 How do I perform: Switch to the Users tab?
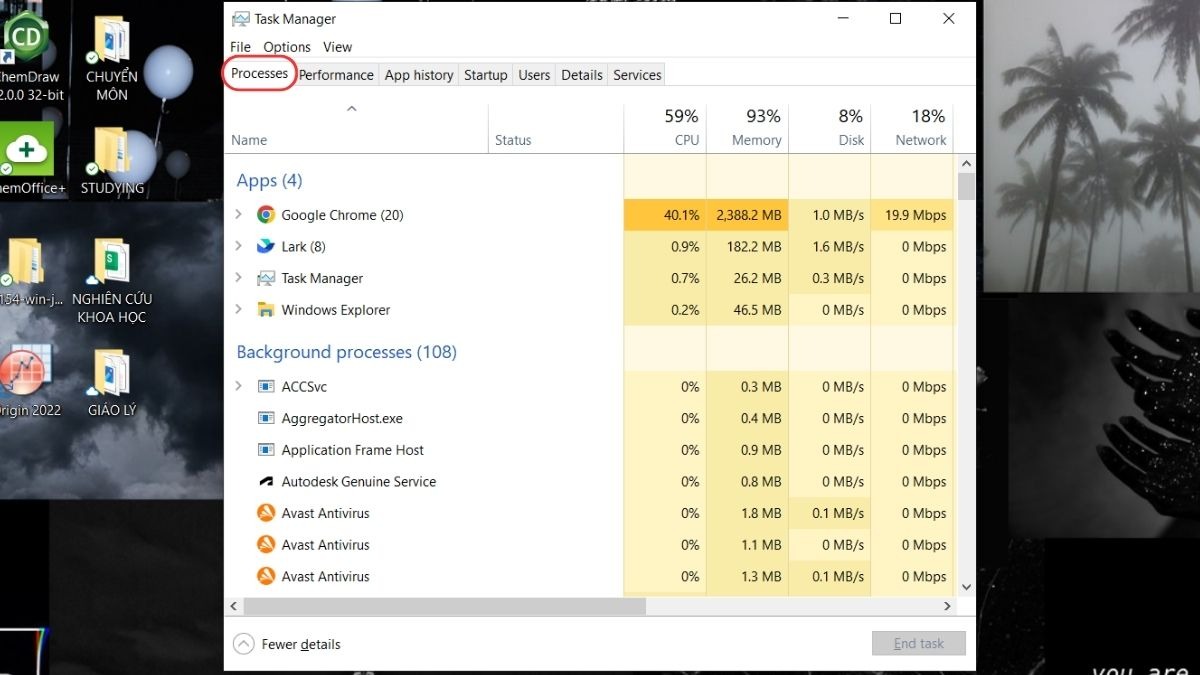tap(534, 75)
